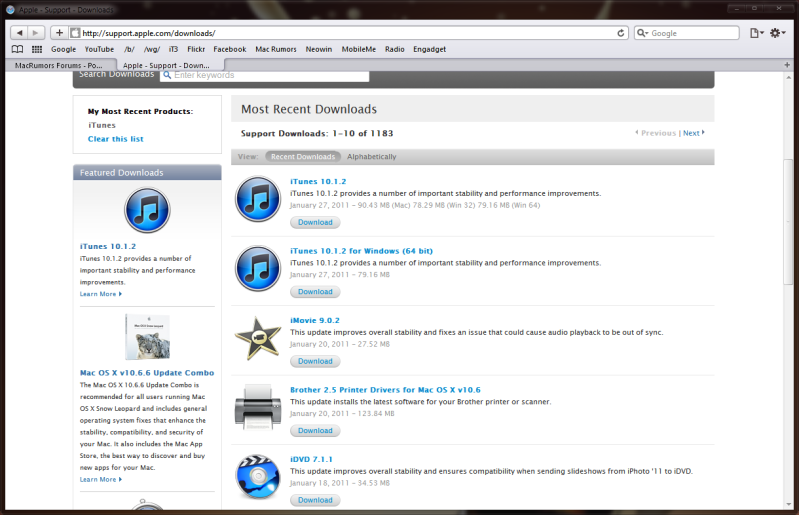Download iTunes 10.1.2

click(x=315, y=223)
